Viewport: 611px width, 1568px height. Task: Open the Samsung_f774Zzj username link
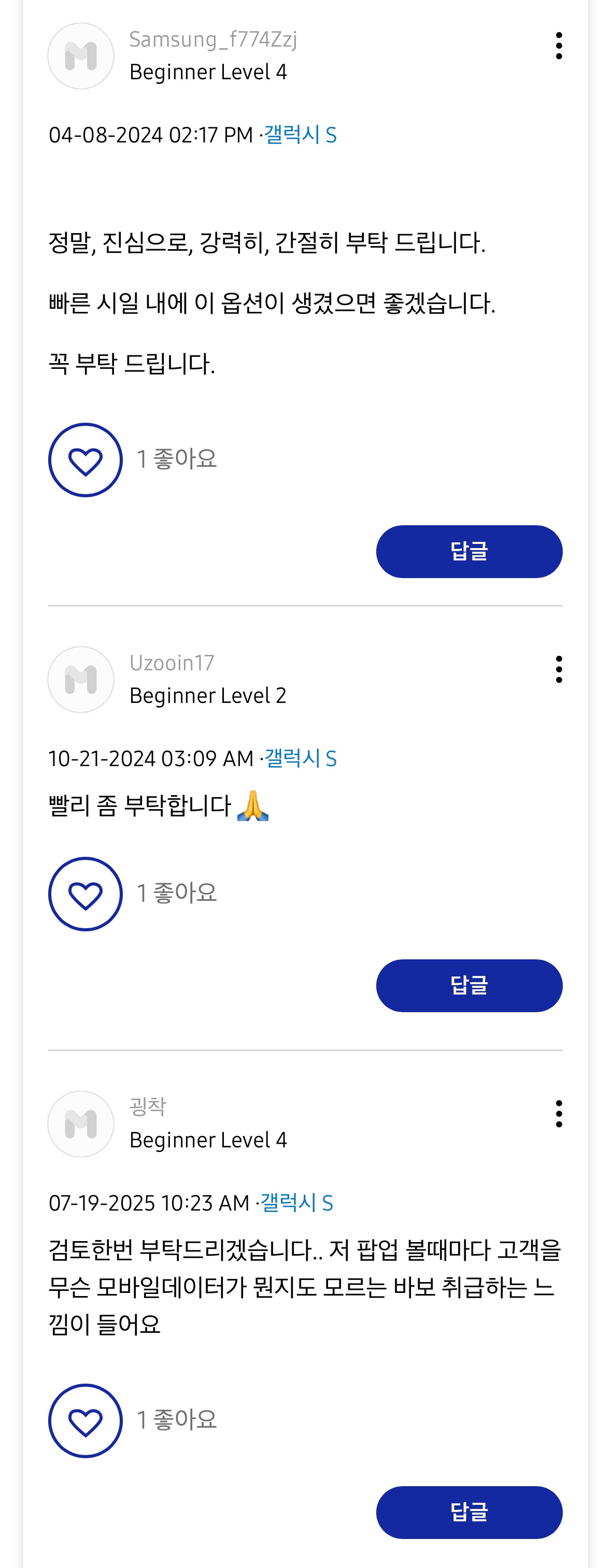213,39
